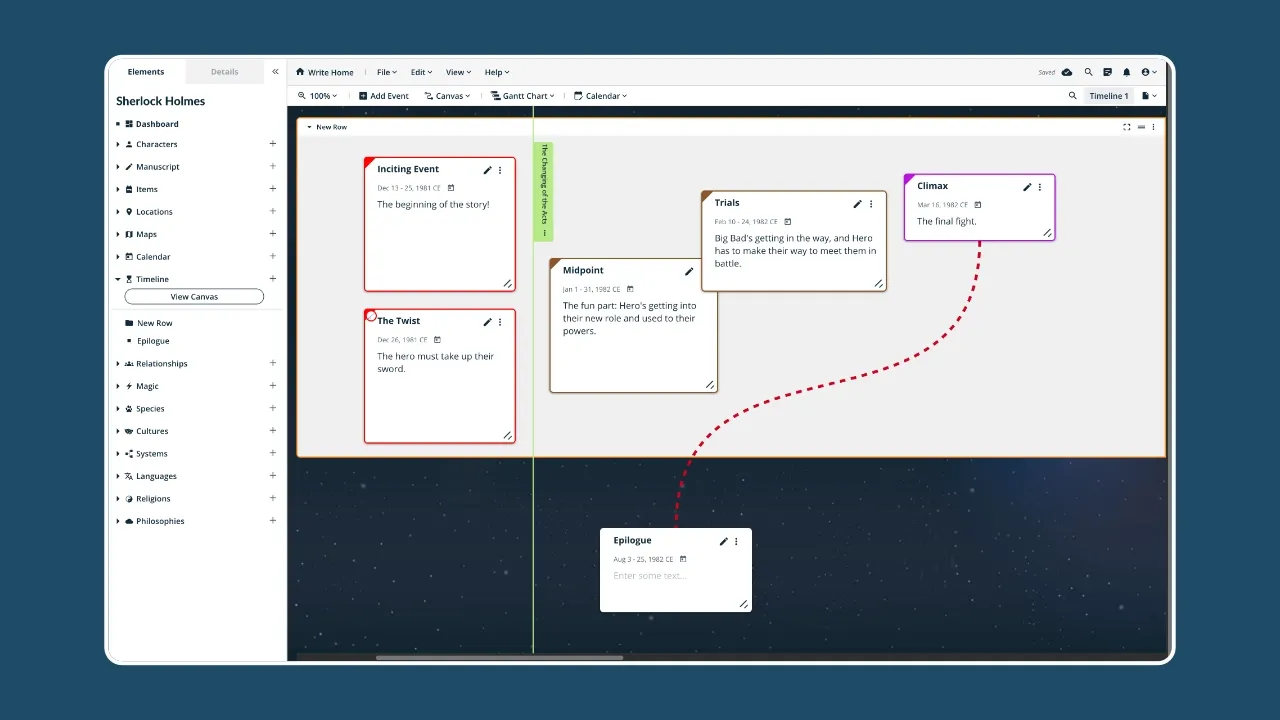Open the Trials card three-dot menu
The image size is (1280, 720).
[x=870, y=204]
